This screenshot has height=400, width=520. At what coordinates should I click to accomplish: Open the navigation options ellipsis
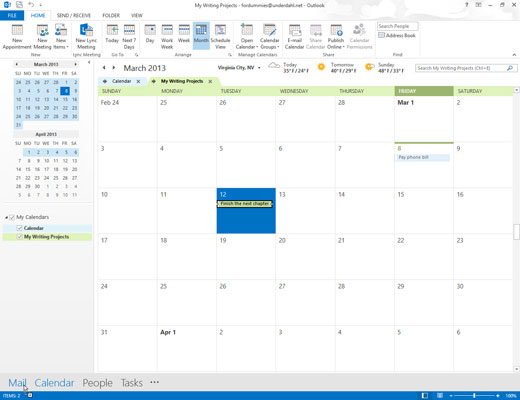pyautogui.click(x=154, y=382)
